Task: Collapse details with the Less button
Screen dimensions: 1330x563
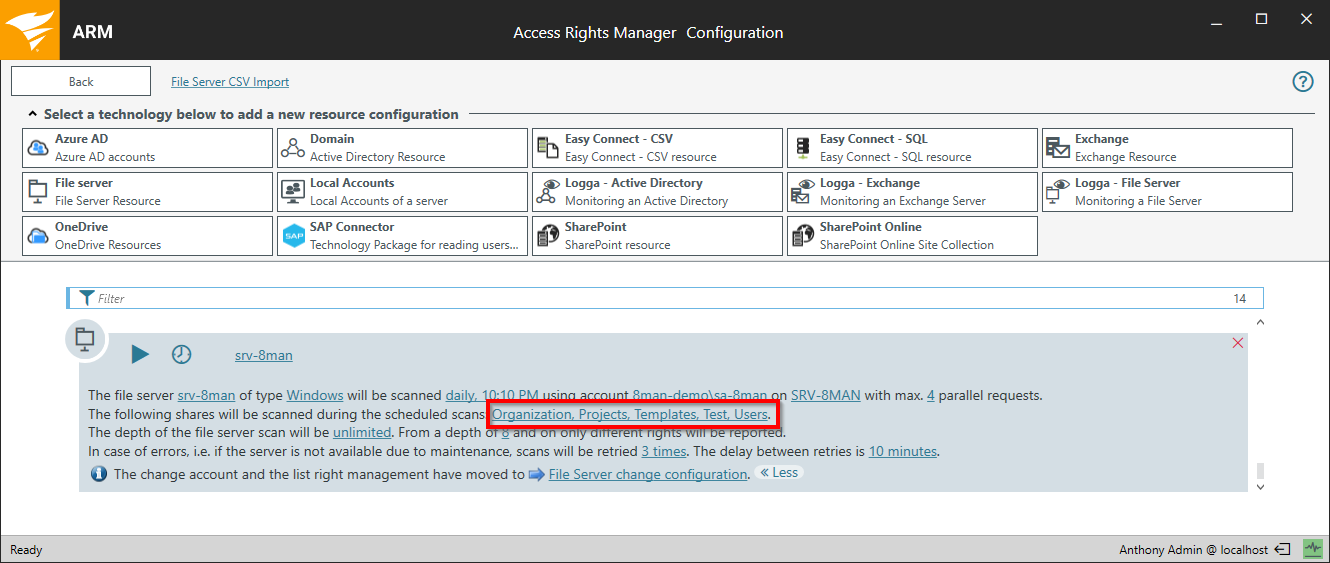Action: coord(779,473)
